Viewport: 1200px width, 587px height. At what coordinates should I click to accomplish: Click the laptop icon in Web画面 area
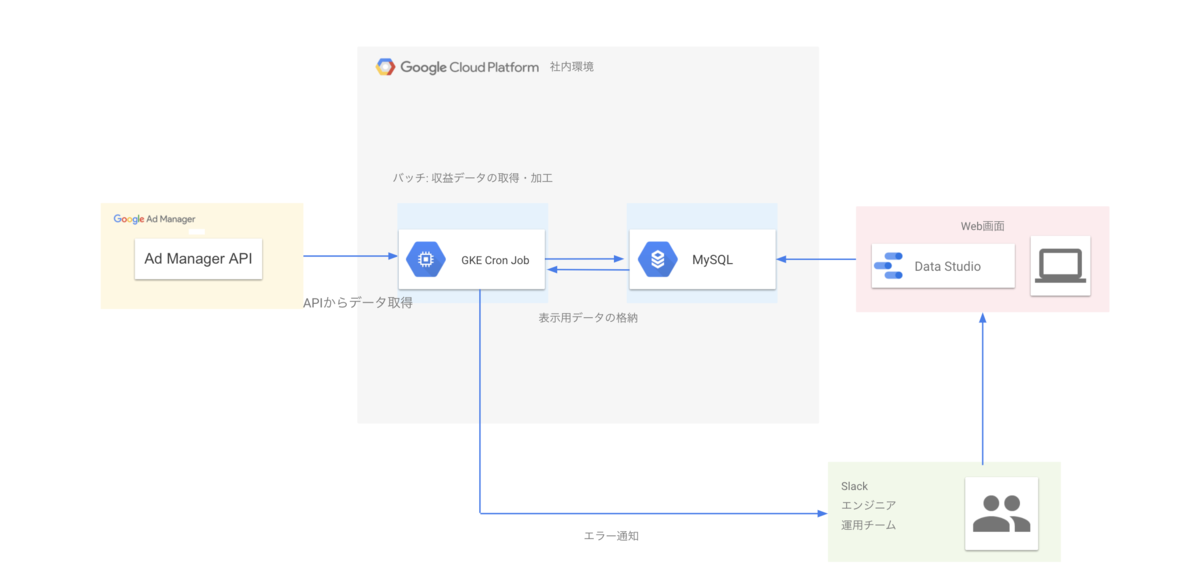pyautogui.click(x=1060, y=265)
